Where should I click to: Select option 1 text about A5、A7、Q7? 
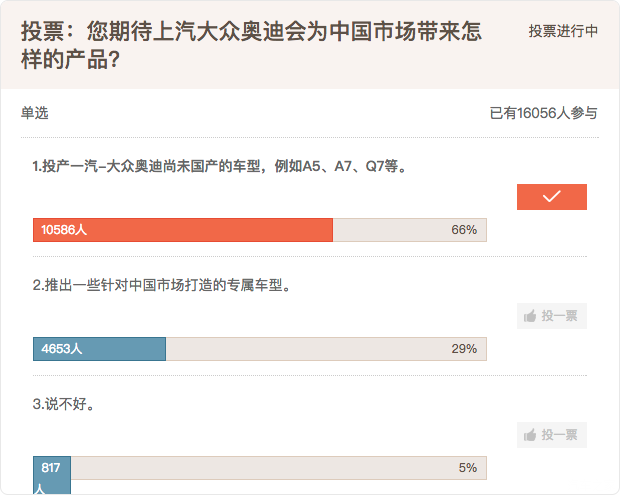tap(220, 166)
